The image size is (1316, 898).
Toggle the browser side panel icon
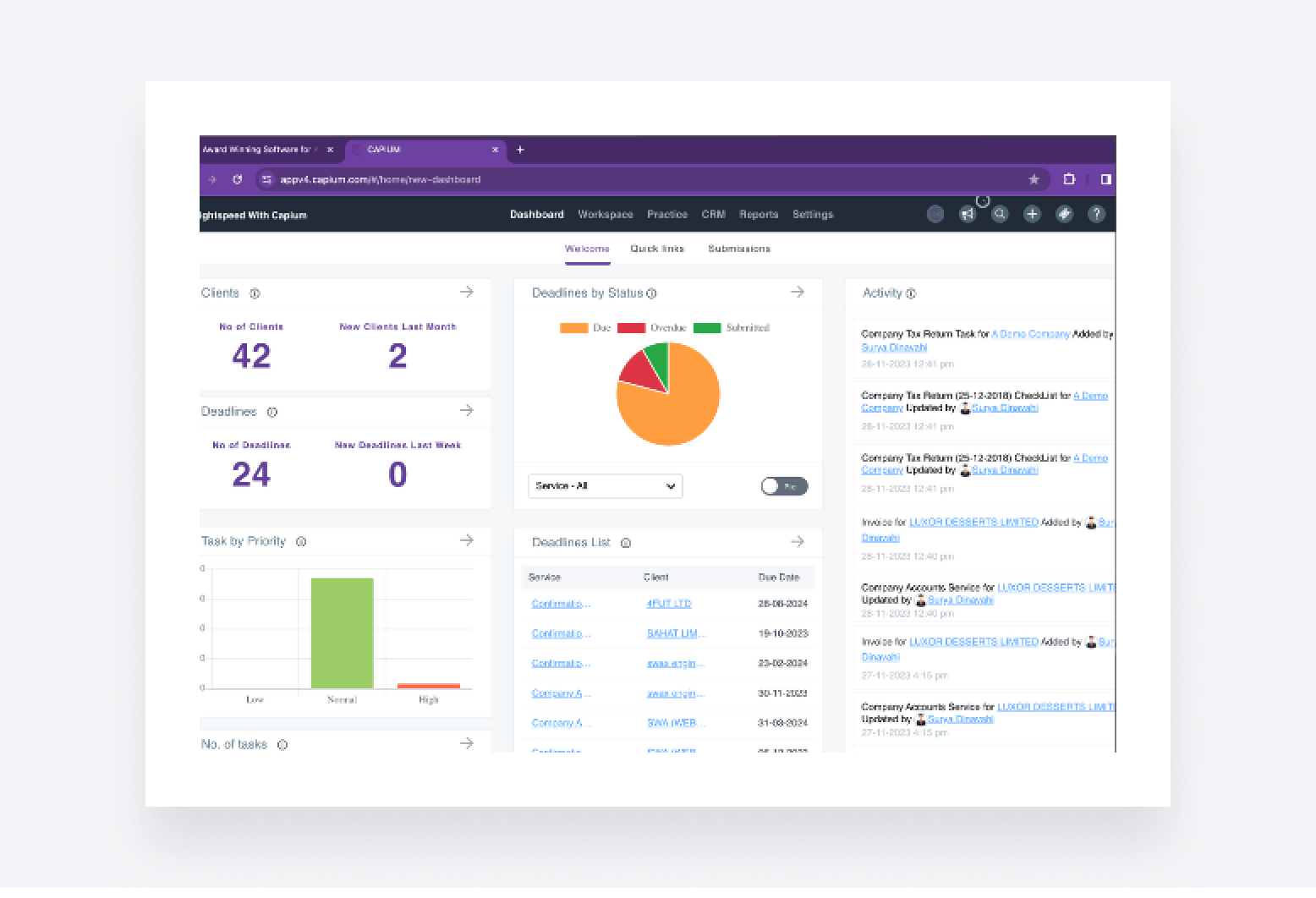click(1105, 179)
